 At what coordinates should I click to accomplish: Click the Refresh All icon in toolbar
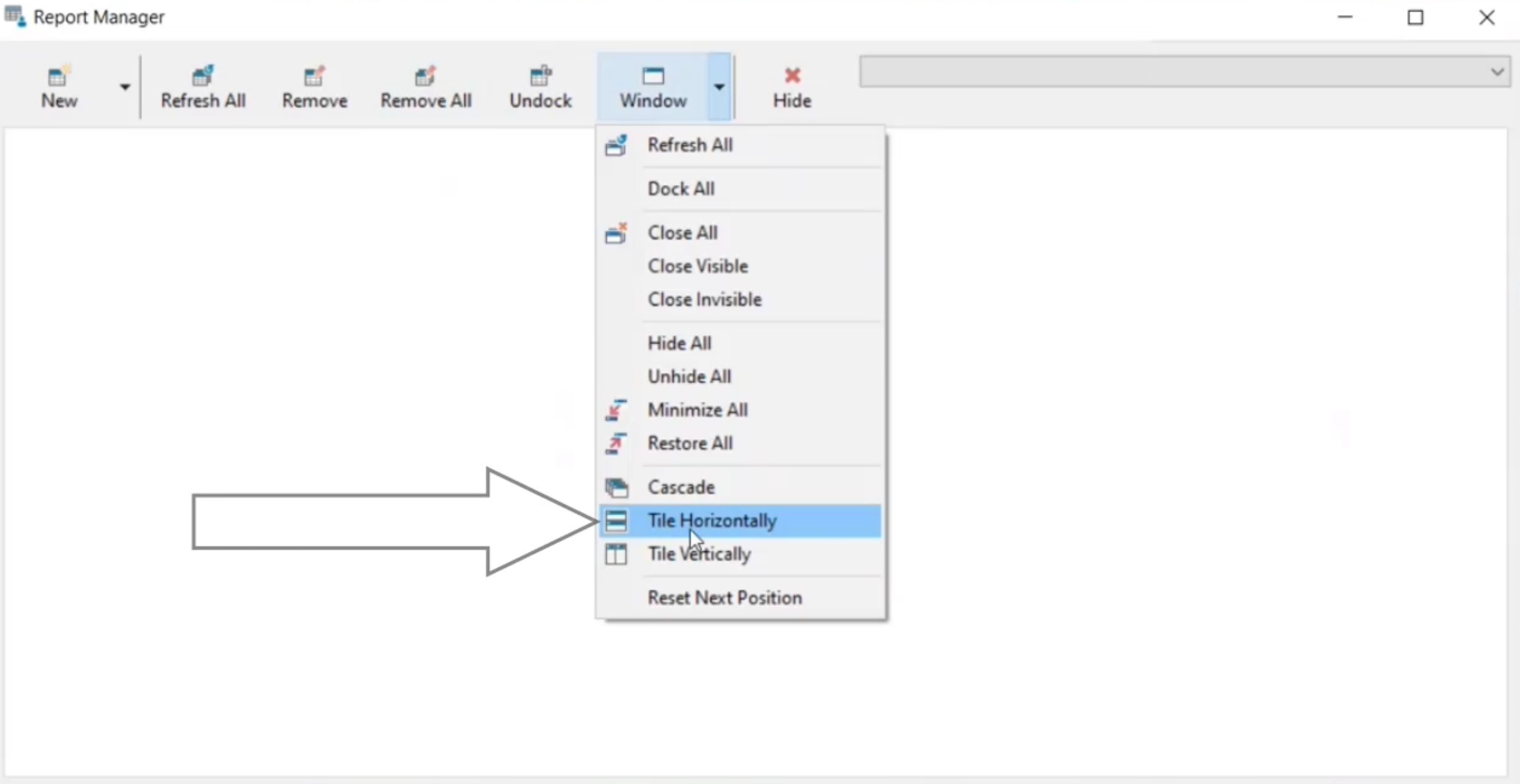(x=203, y=86)
